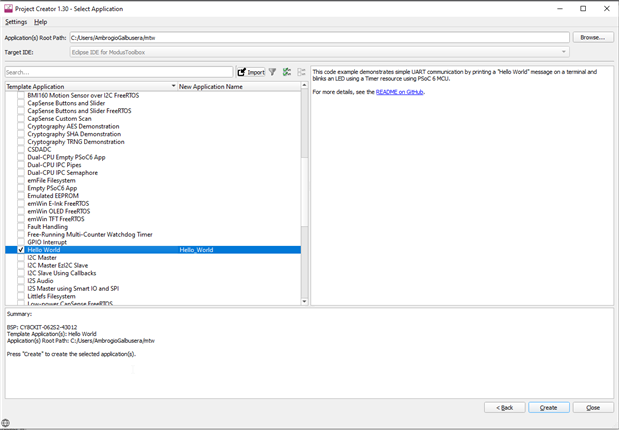Open the Help menu
The width and height of the screenshot is (619, 430).
pos(40,22)
